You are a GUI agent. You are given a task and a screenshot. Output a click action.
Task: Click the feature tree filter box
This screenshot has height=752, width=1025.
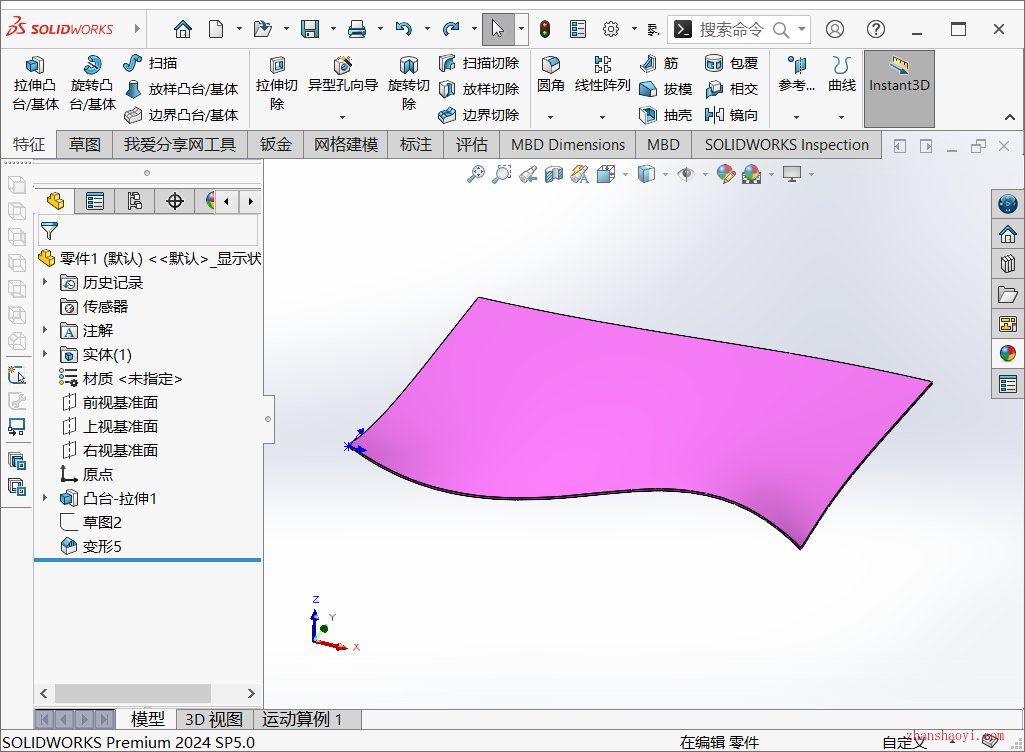pos(148,231)
